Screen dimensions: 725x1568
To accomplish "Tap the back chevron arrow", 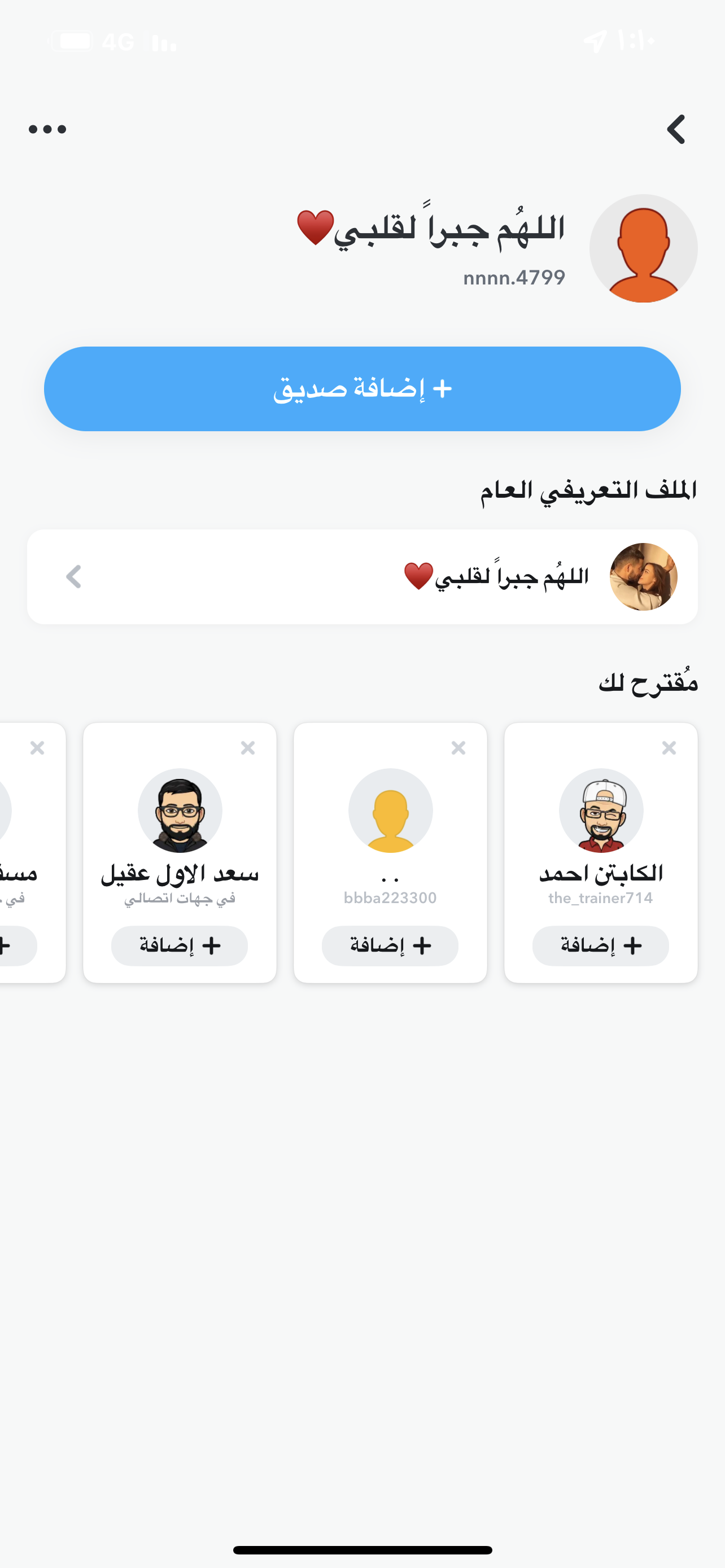I will pyautogui.click(x=676, y=129).
